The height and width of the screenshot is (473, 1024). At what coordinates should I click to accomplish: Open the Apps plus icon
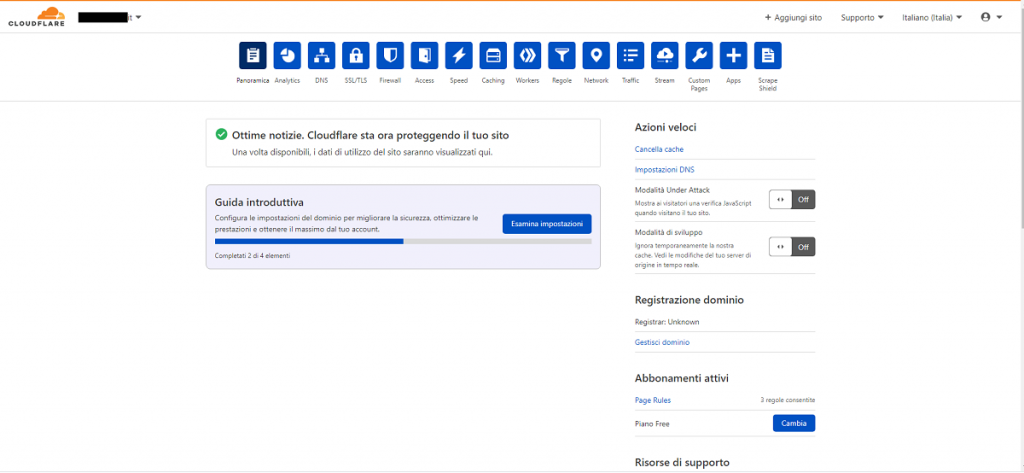coord(733,56)
